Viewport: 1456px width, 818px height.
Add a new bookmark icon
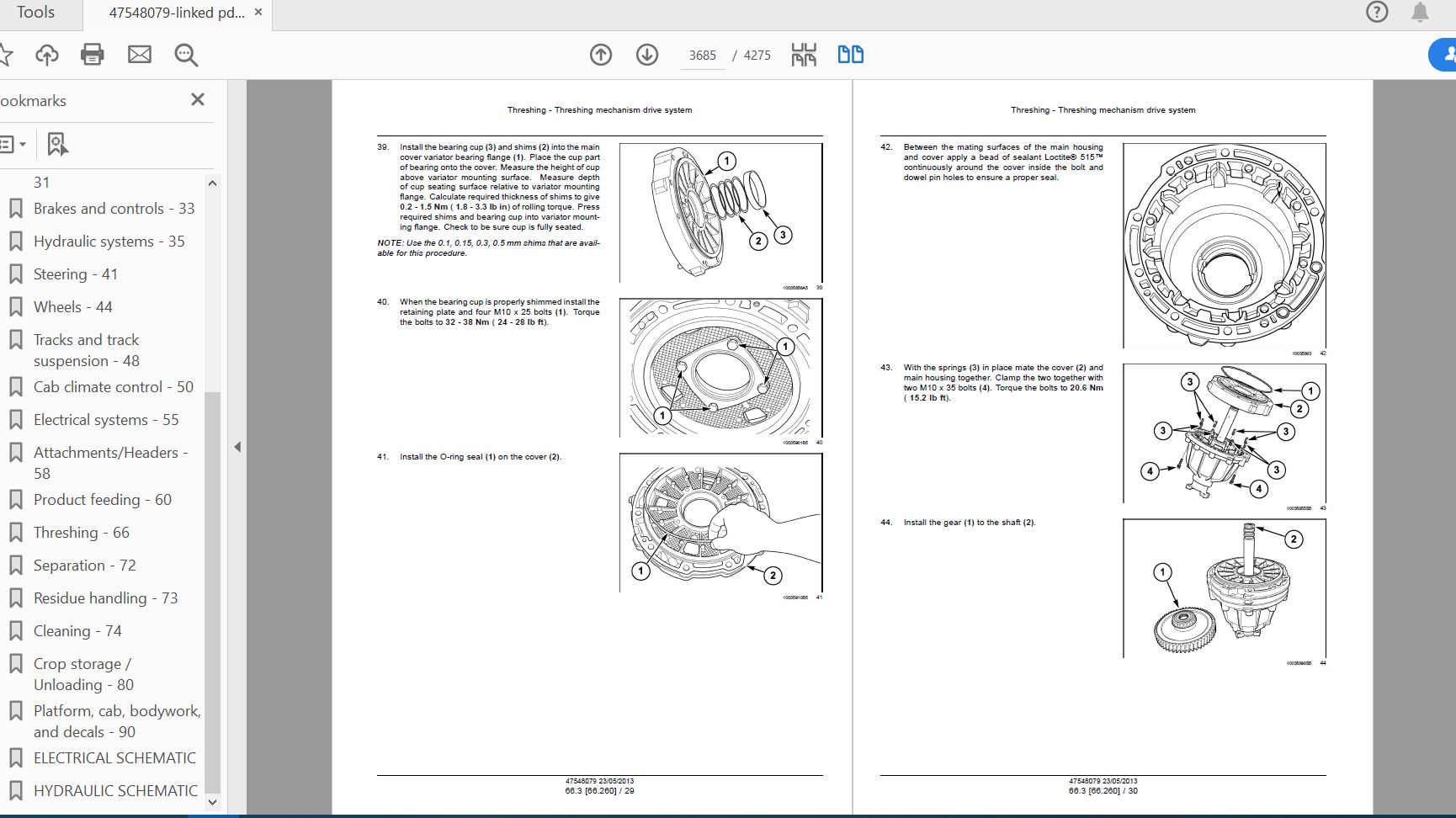pos(57,144)
